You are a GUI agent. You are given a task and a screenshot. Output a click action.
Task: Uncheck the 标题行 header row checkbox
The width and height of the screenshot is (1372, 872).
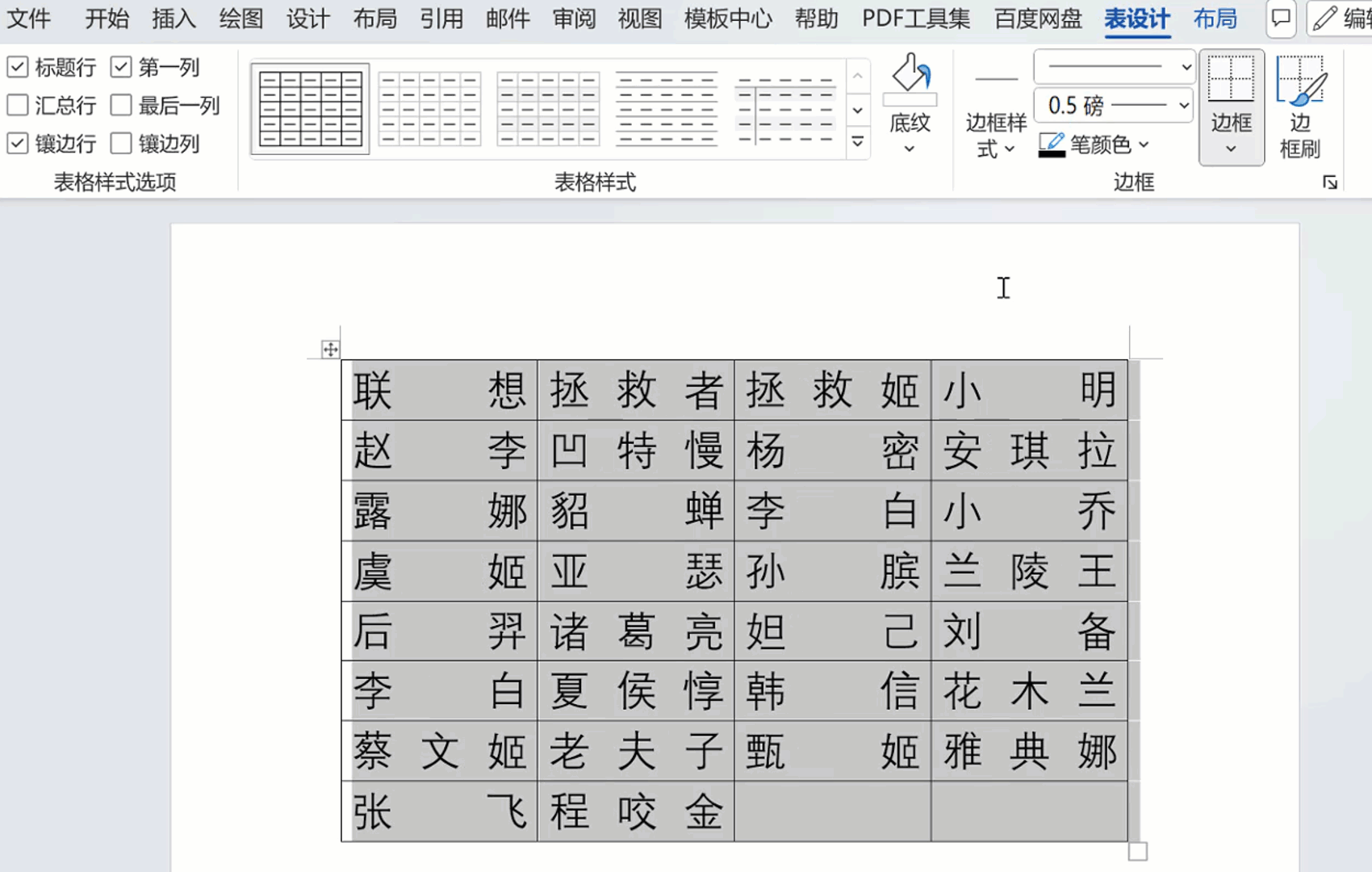18,67
